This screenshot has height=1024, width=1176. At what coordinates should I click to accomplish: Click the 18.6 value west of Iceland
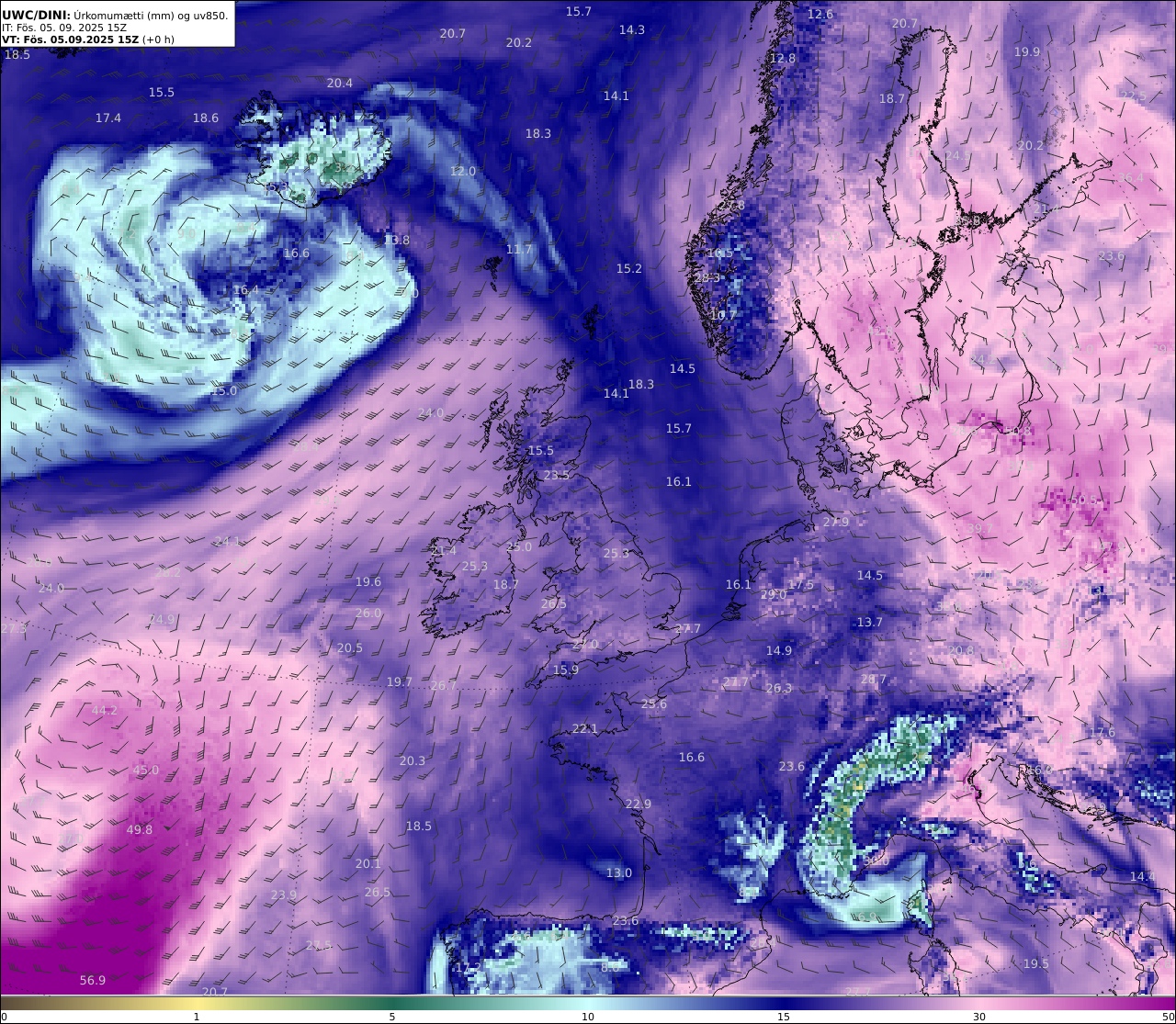206,118
